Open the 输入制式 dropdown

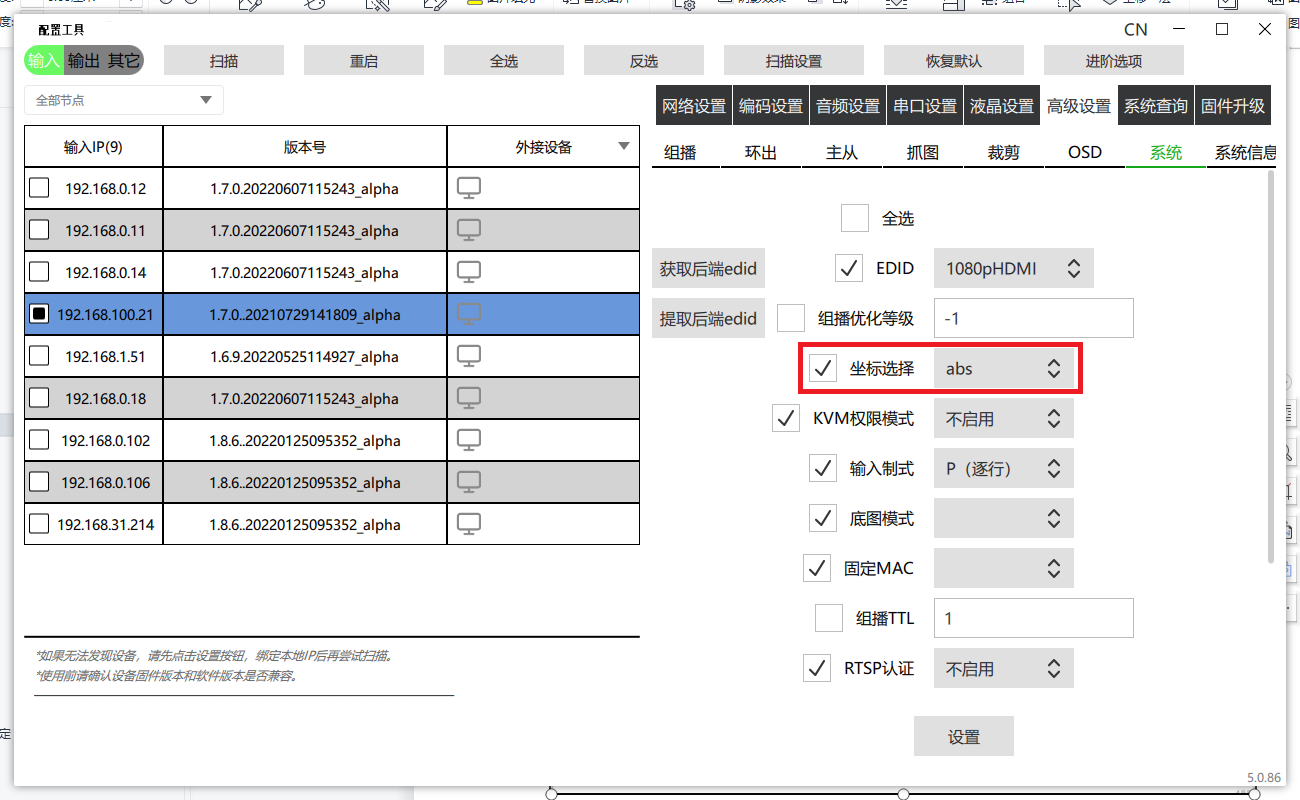1003,469
